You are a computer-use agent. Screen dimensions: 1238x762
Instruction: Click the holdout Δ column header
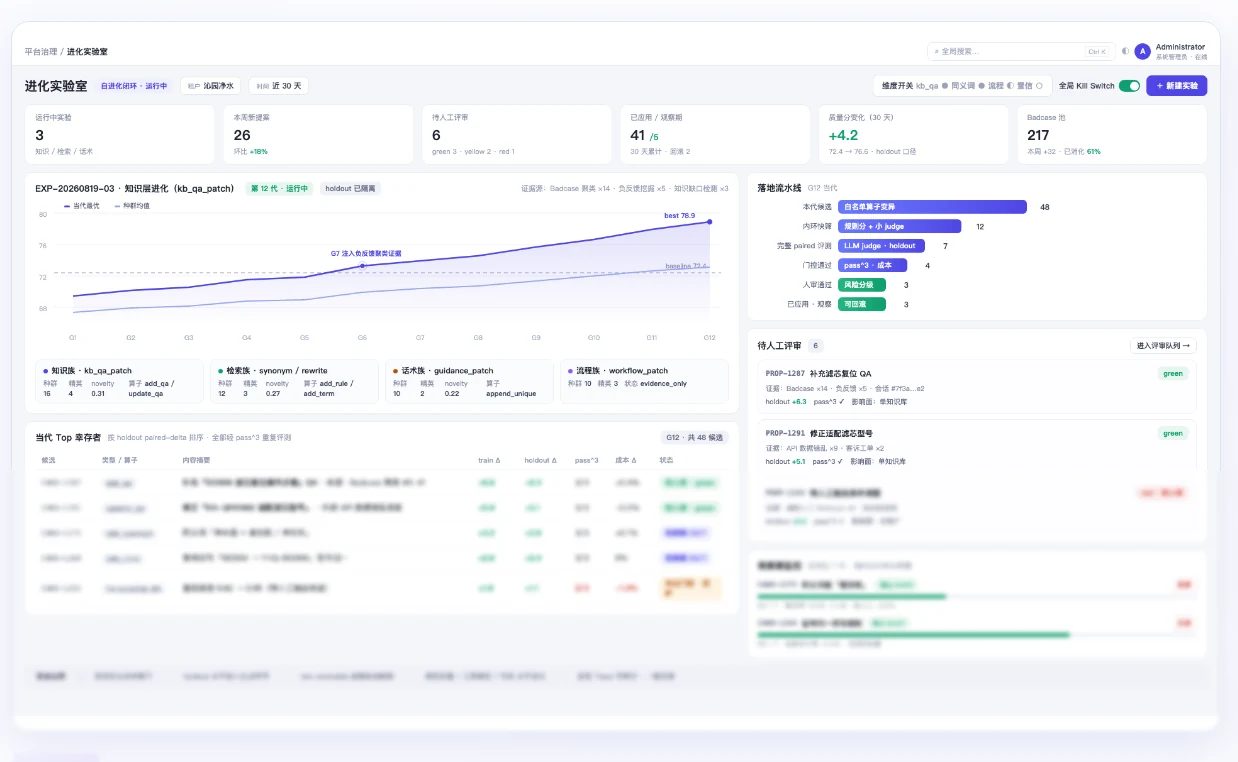pos(538,460)
